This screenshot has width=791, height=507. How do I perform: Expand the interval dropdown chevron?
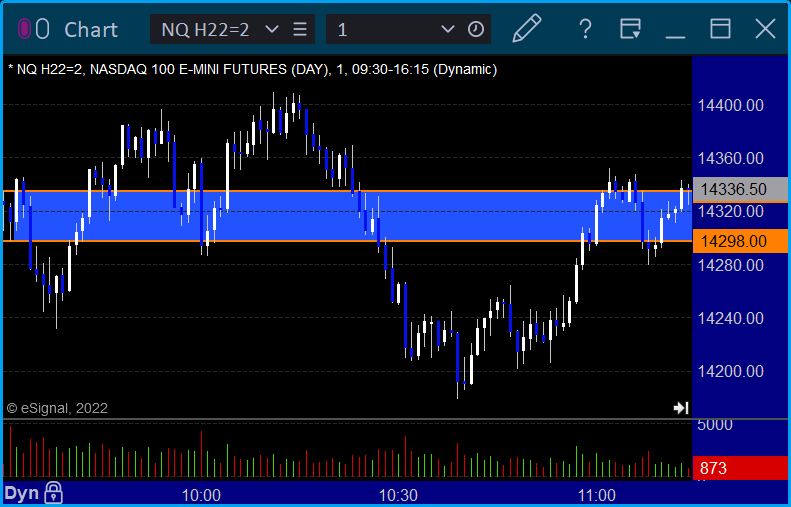(447, 29)
